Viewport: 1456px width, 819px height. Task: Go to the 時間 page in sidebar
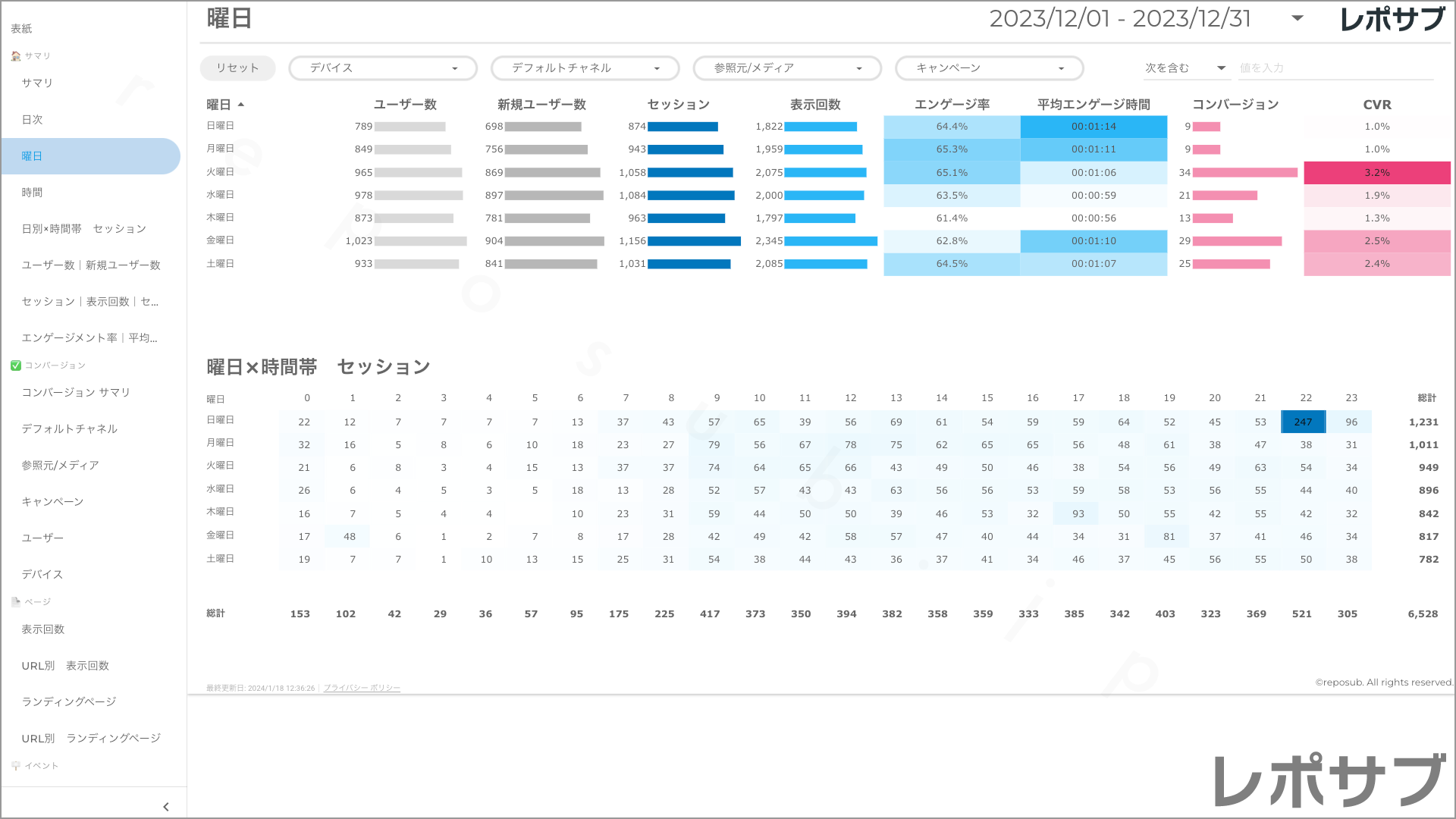[x=33, y=193]
